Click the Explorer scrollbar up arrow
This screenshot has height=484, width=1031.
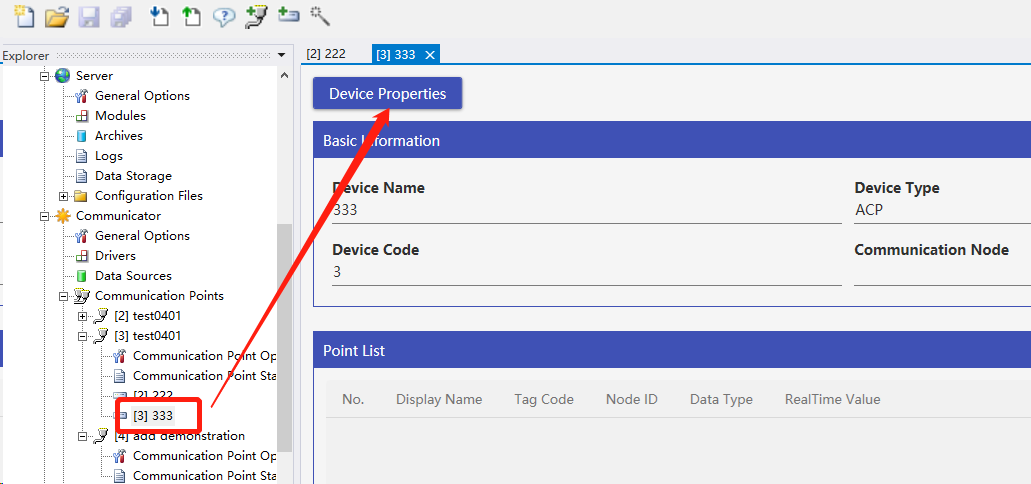[284, 76]
